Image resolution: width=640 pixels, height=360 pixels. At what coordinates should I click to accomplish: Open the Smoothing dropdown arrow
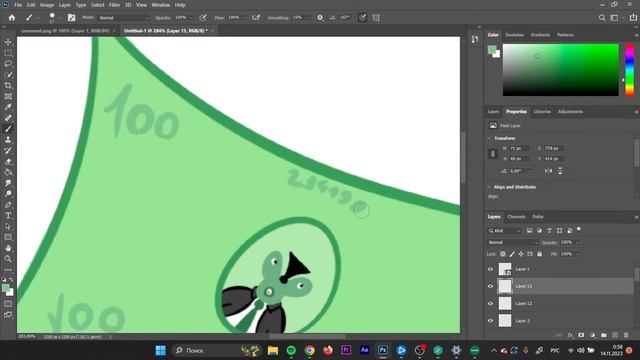pos(309,18)
